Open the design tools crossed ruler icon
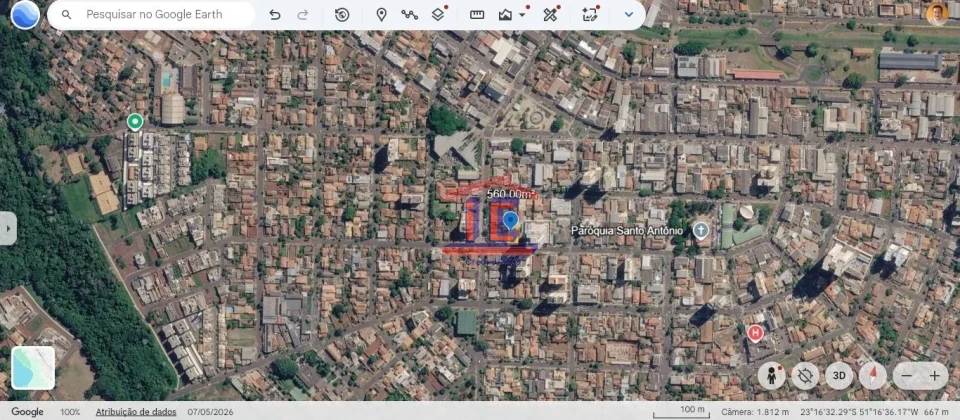960x420 pixels. pyautogui.click(x=550, y=15)
